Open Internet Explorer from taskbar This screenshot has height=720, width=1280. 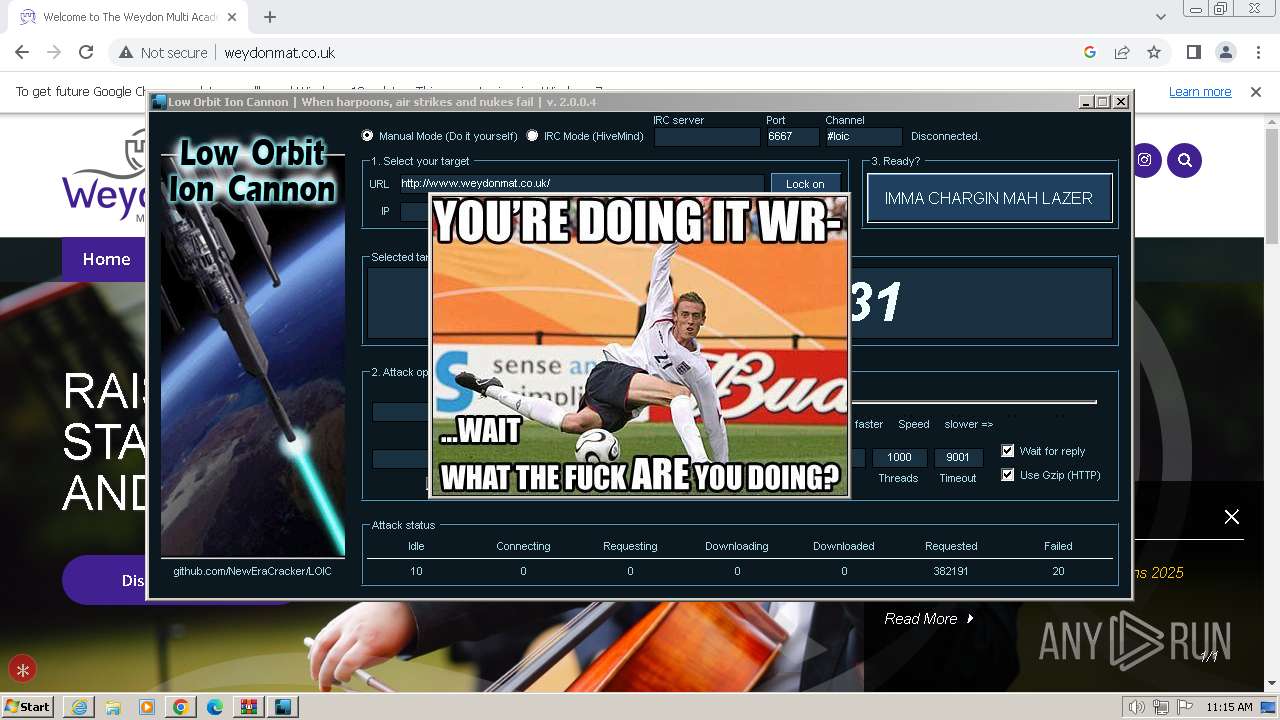click(x=79, y=707)
